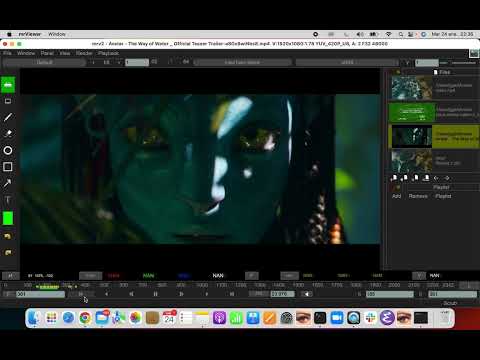This screenshot has height=360, width=480.
Task: Open the Default layer dropdown
Action: (44, 62)
